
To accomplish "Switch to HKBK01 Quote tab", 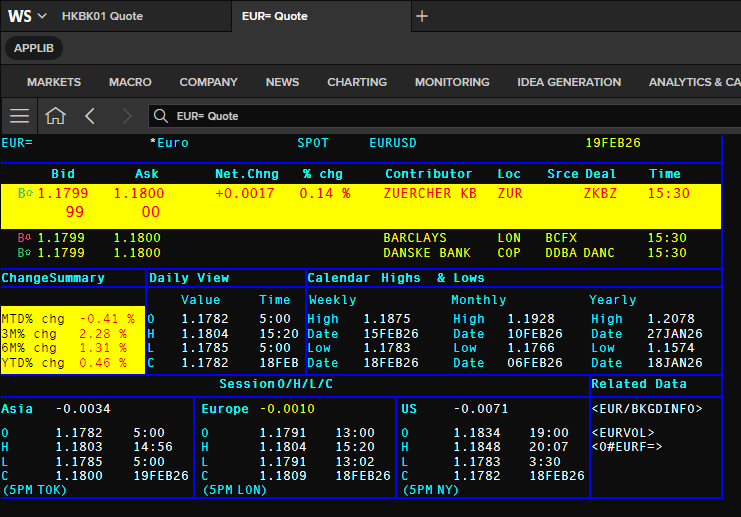I will click(103, 16).
